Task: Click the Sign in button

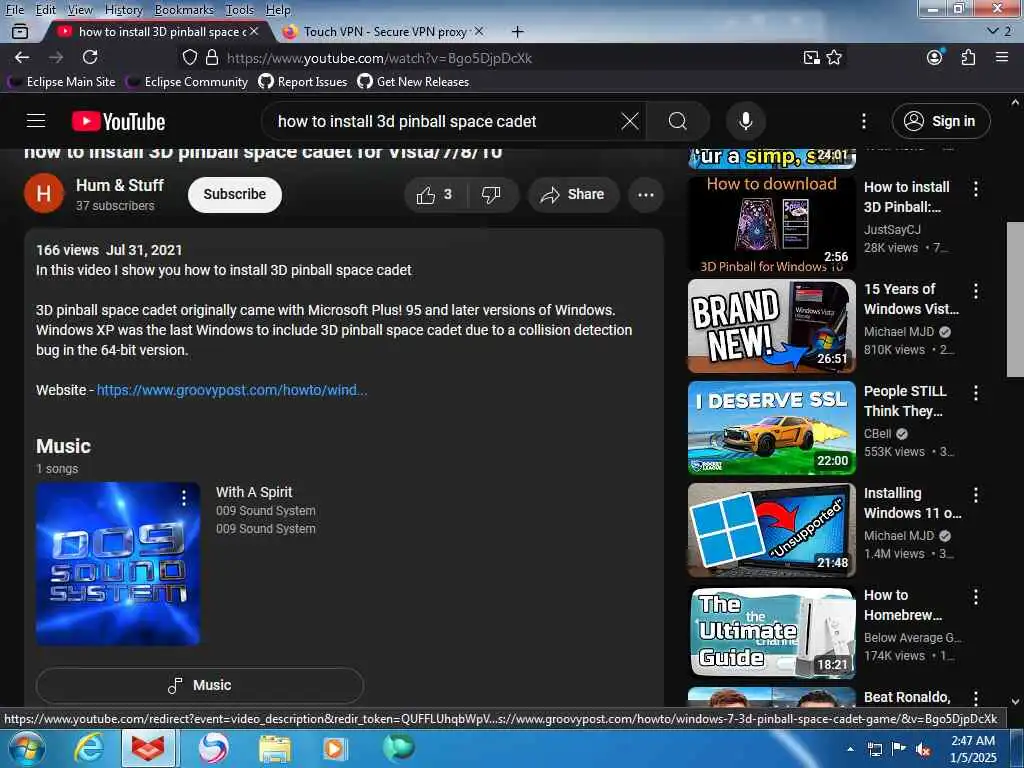Action: 940,121
